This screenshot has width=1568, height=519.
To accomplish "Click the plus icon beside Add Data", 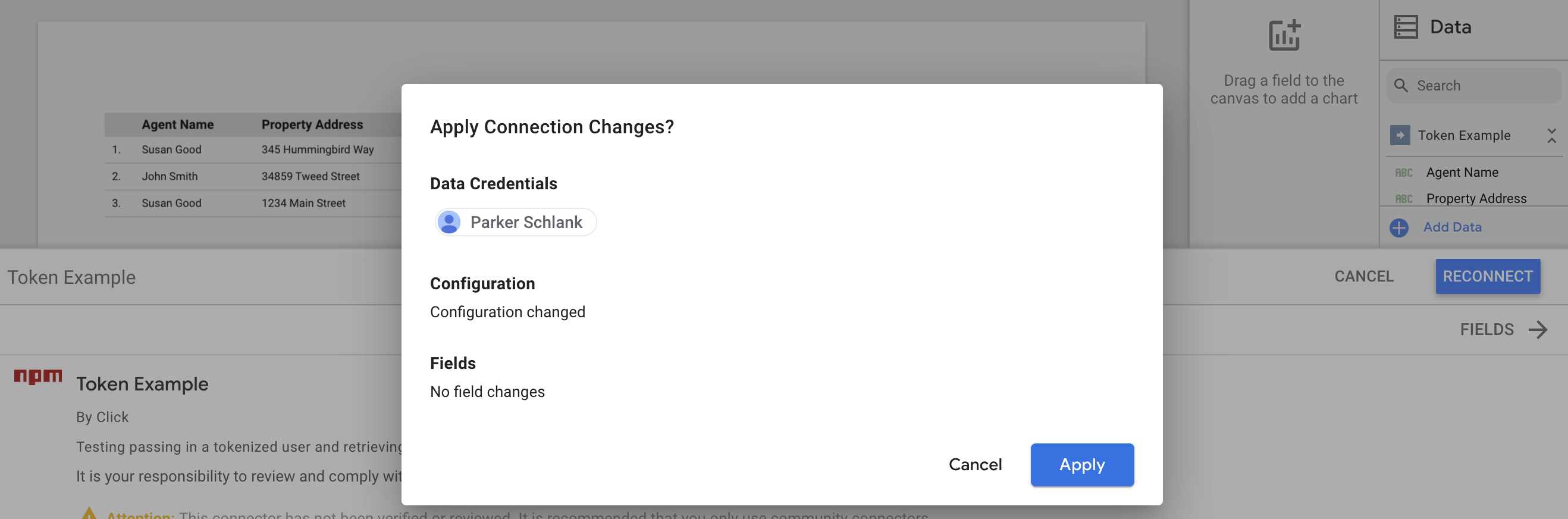I will (x=1399, y=228).
